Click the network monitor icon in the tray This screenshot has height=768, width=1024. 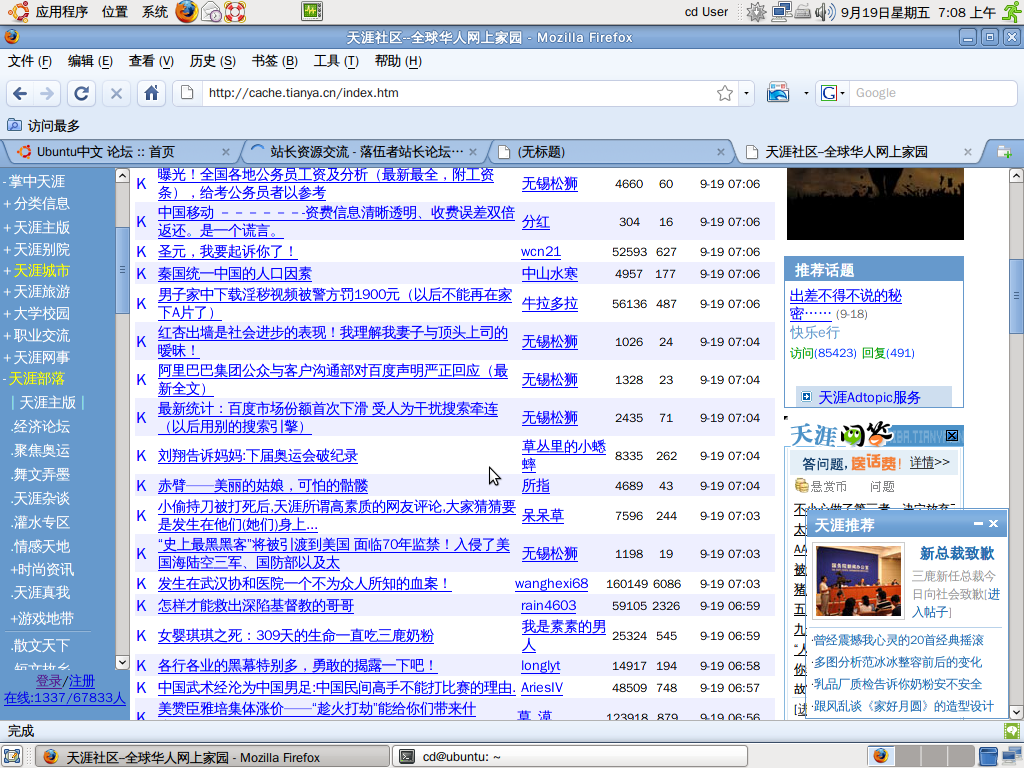(780, 12)
